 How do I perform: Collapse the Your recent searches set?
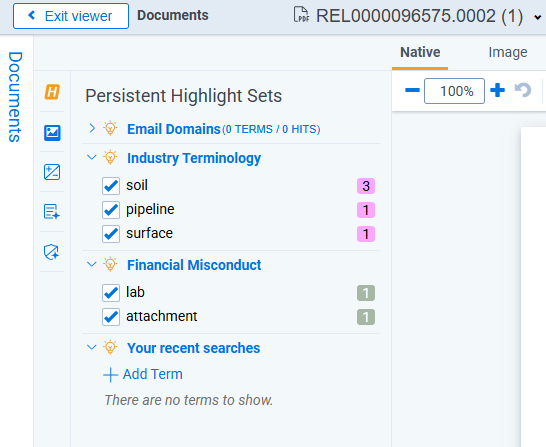pyautogui.click(x=92, y=347)
